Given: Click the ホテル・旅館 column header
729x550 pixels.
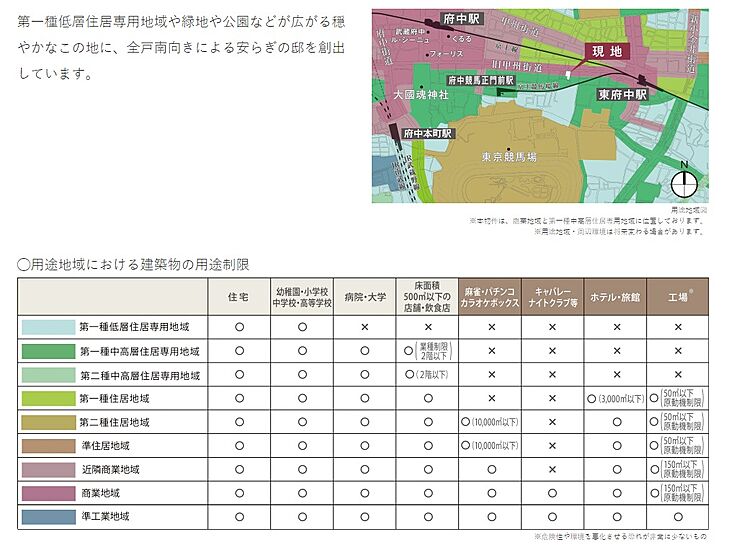Looking at the screenshot, I should tap(615, 297).
